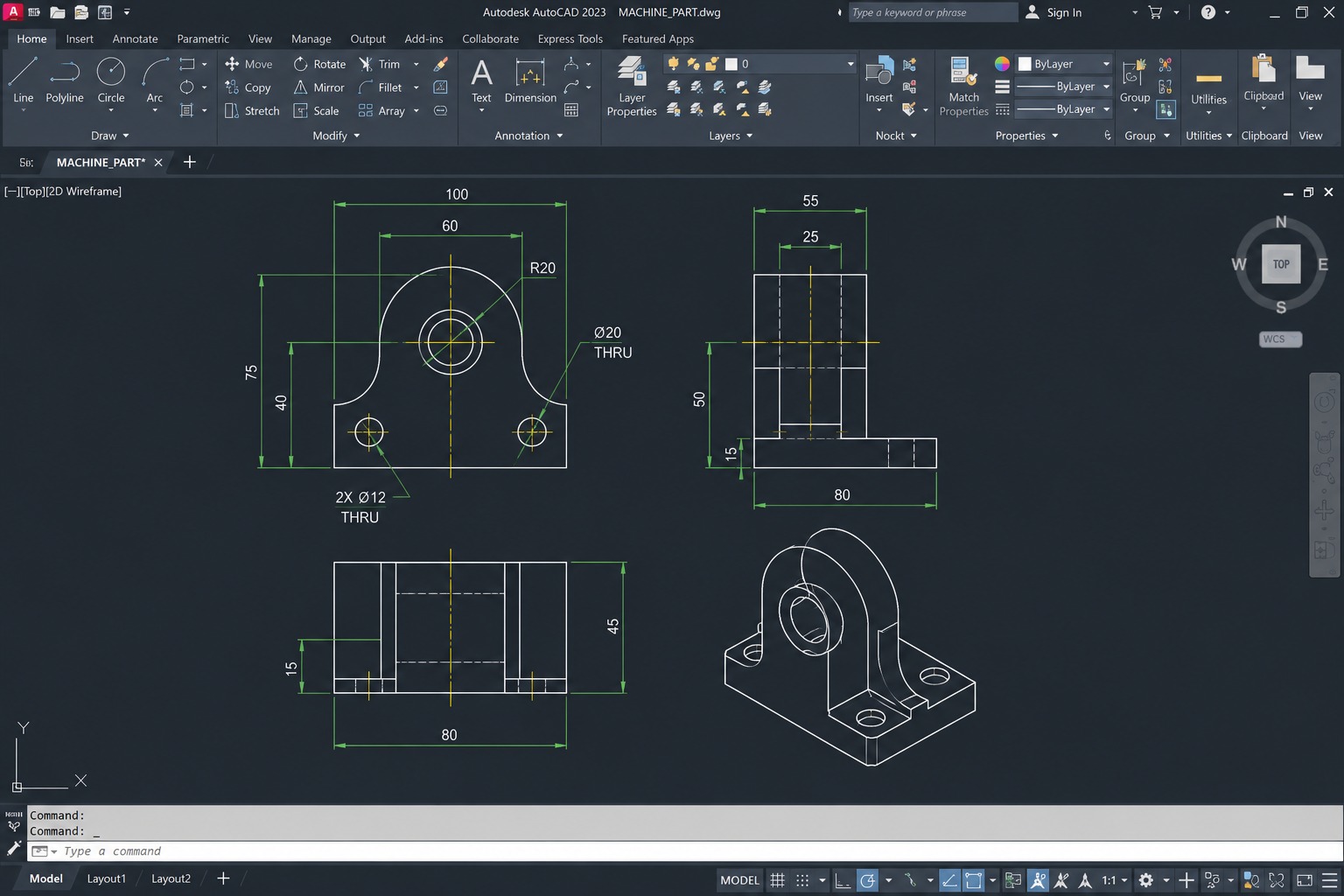Go to the Parametric ribbon tab
Viewport: 1344px width, 896px height.
click(x=203, y=38)
